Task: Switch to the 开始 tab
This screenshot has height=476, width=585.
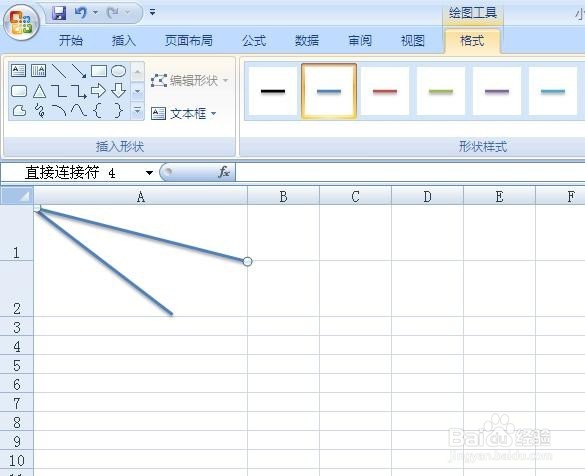Action: (71, 40)
